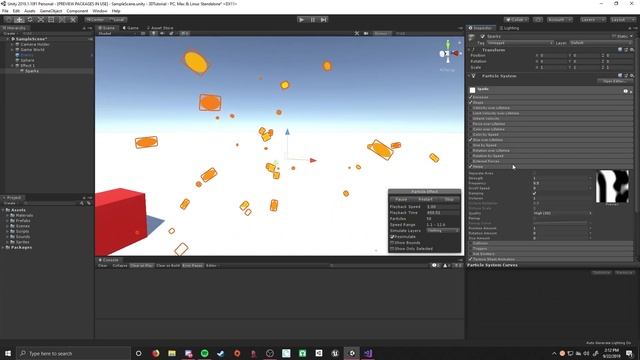Stop the Particle Effect simulation

(x=449, y=199)
